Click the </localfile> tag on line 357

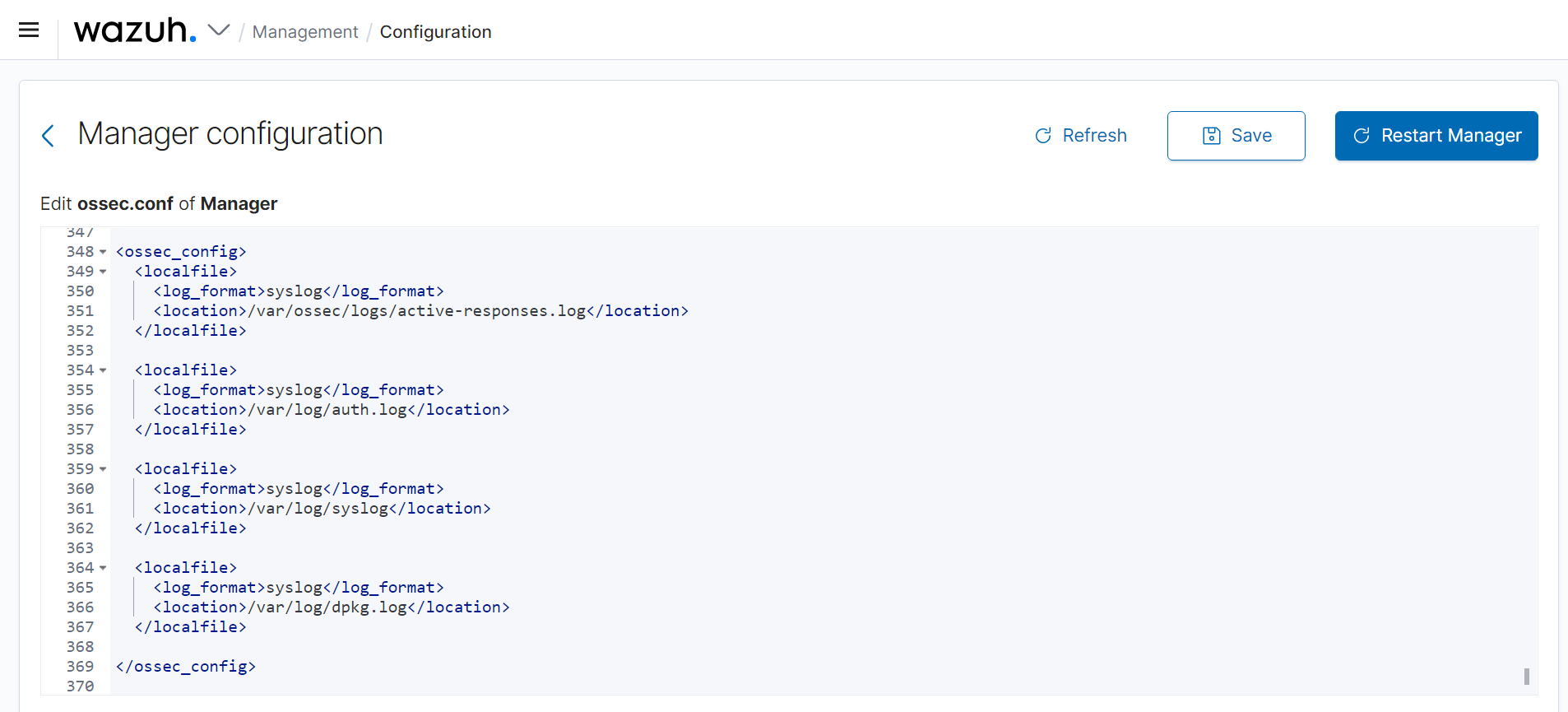tap(191, 430)
